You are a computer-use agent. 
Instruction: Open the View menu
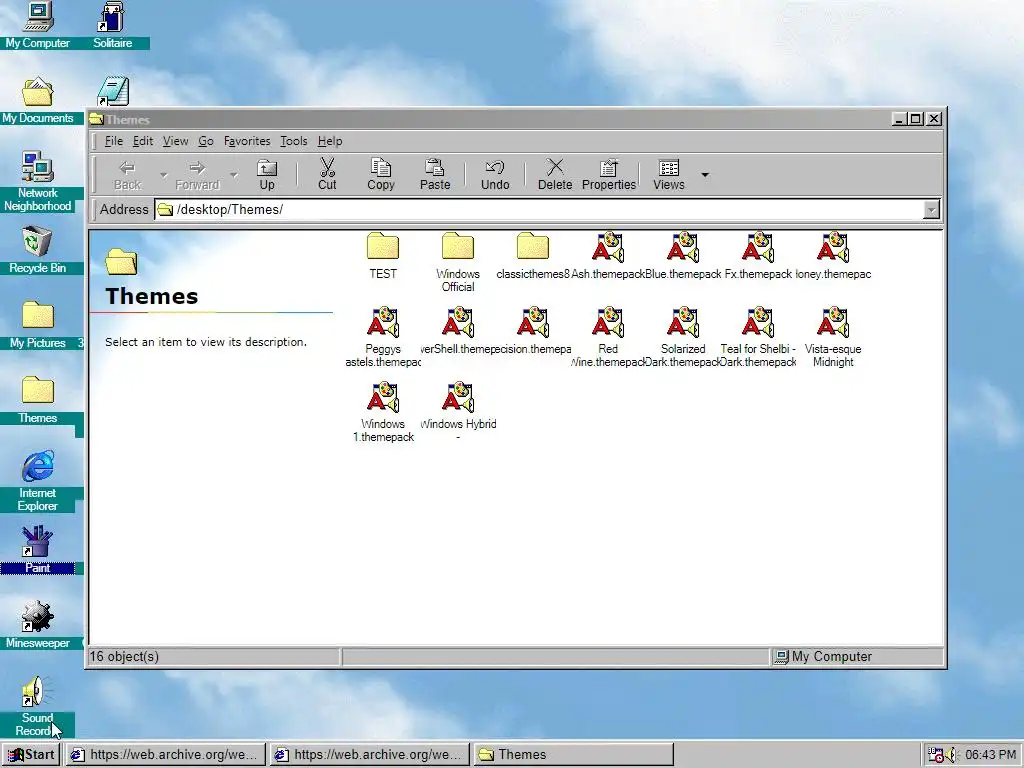coord(175,141)
